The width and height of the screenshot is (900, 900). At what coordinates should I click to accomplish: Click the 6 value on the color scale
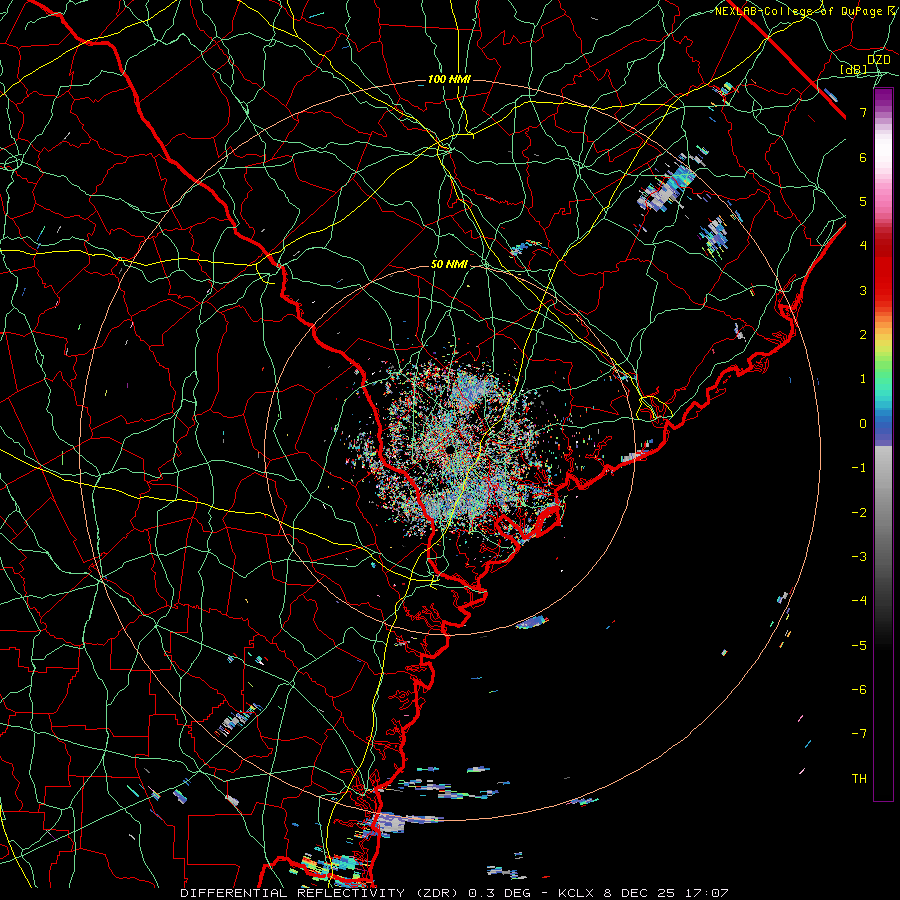[x=863, y=157]
